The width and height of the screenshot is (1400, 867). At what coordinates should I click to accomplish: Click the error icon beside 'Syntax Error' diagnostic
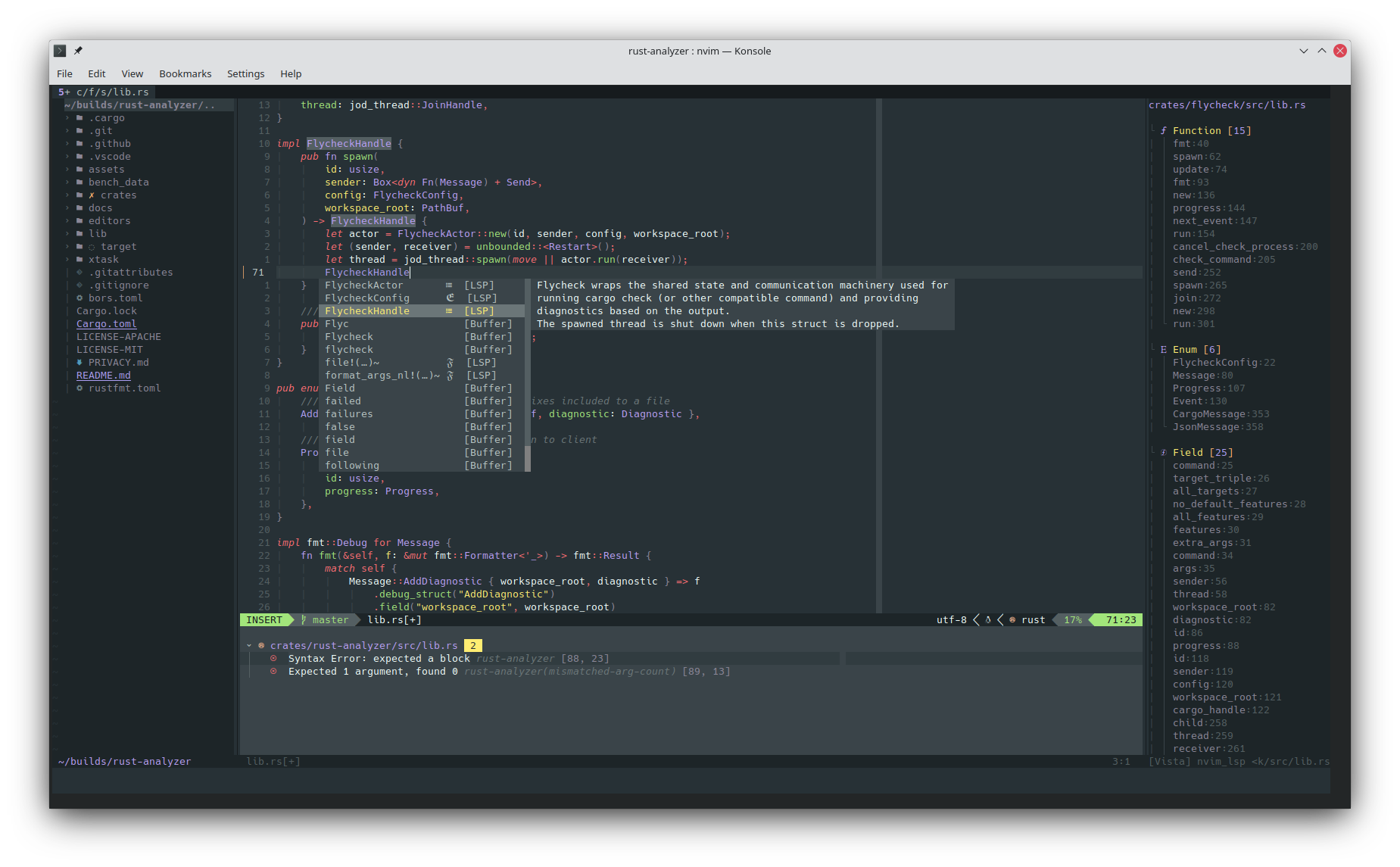click(273, 659)
